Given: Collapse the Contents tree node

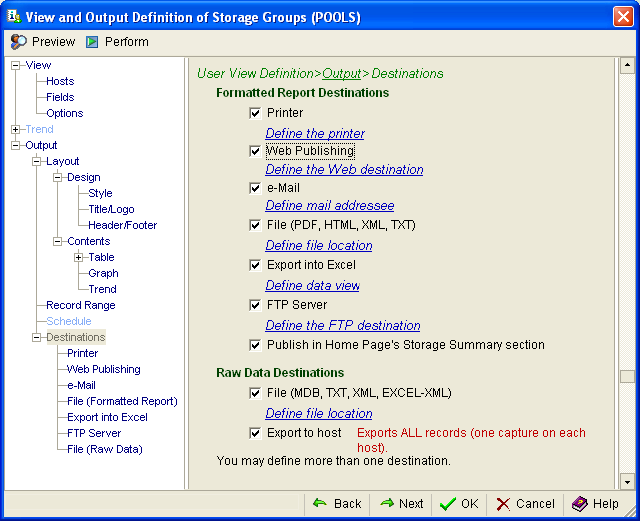Looking at the screenshot, I should (58, 241).
